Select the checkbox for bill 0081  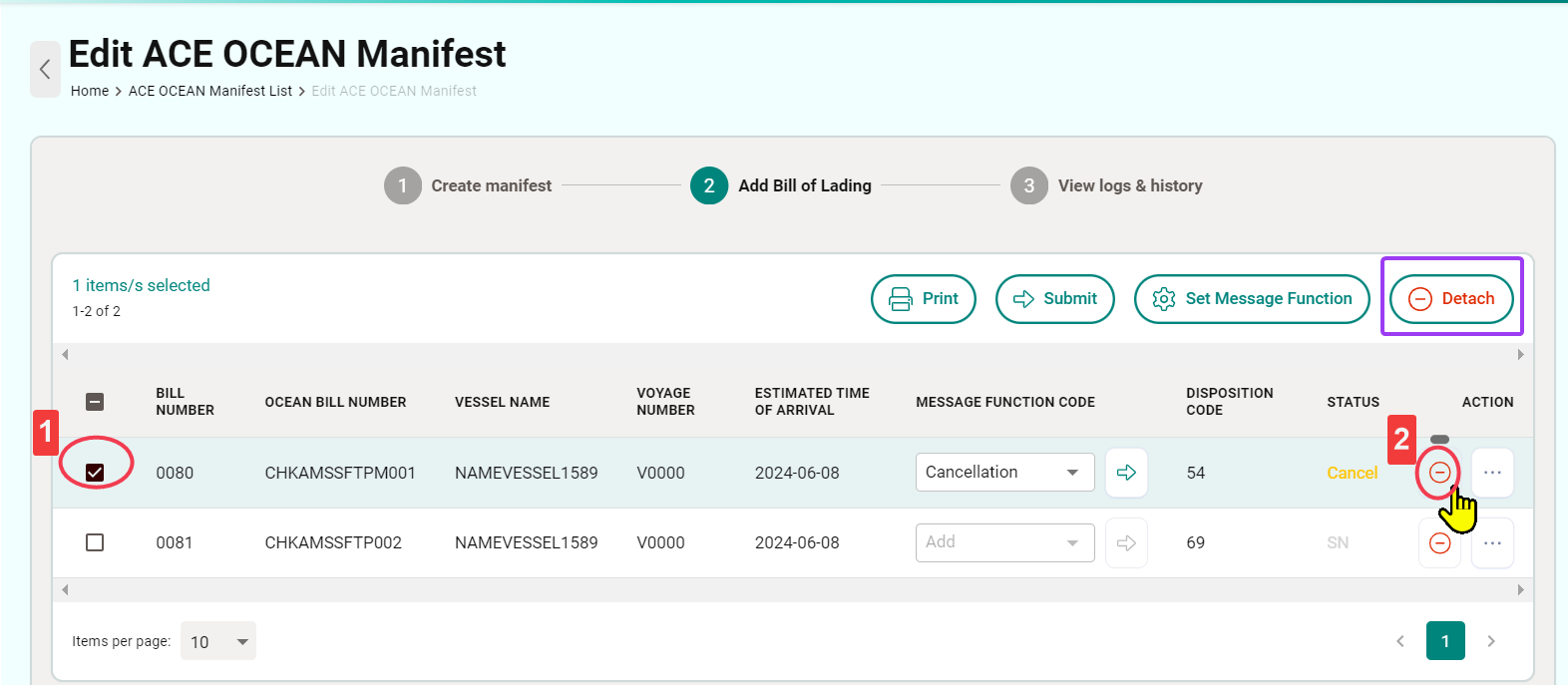(x=95, y=542)
